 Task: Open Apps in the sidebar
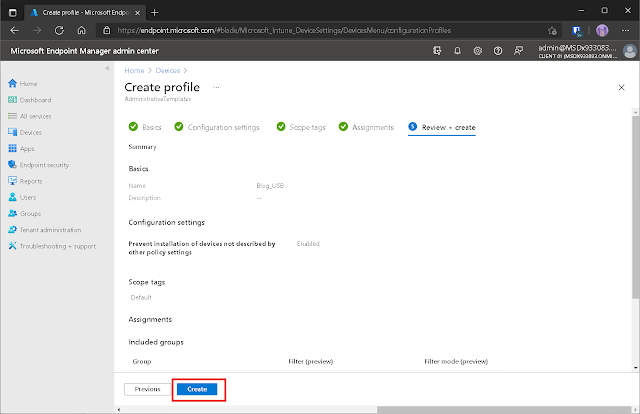pos(21,149)
